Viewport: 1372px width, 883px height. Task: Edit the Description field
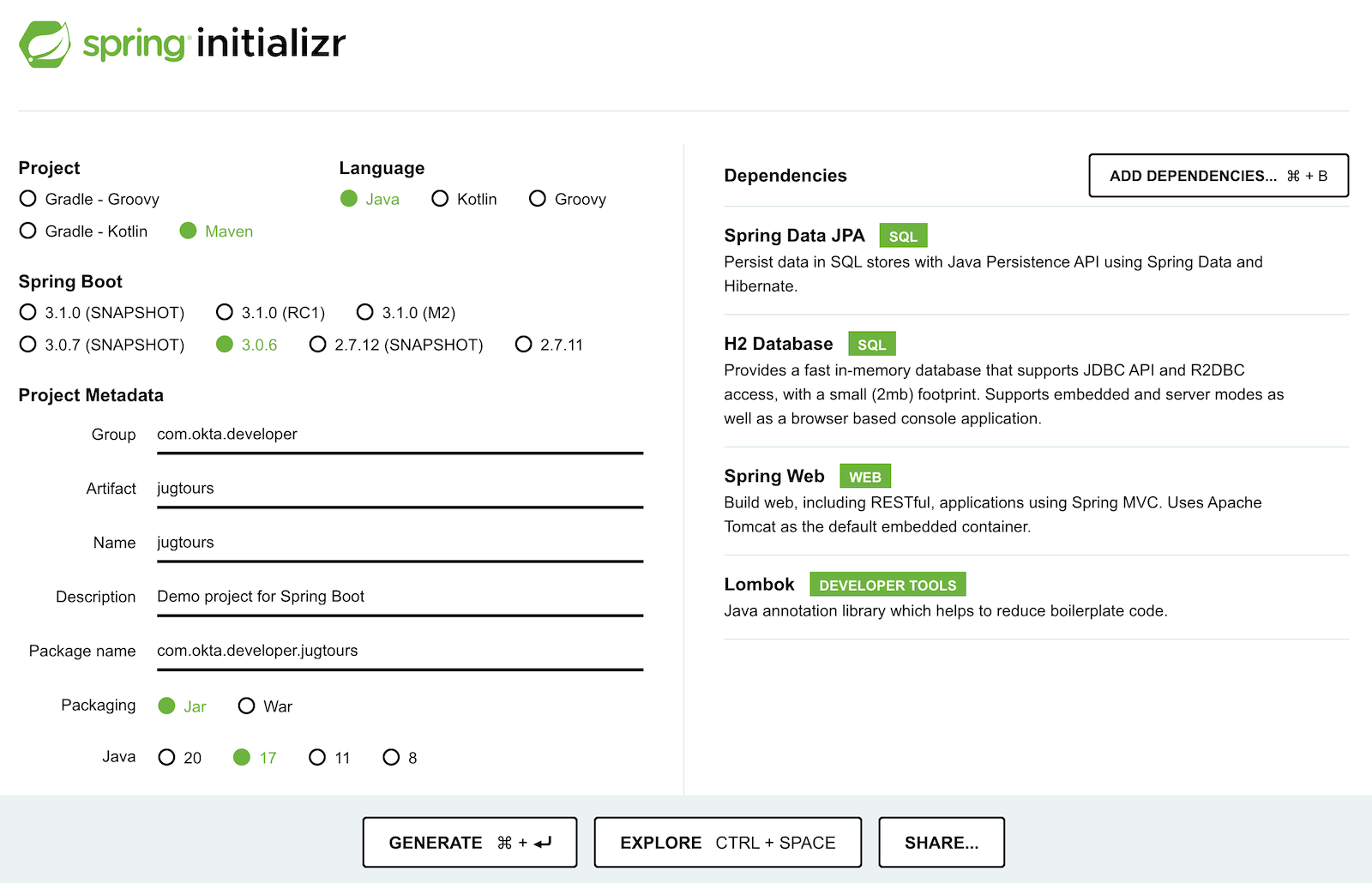[399, 597]
